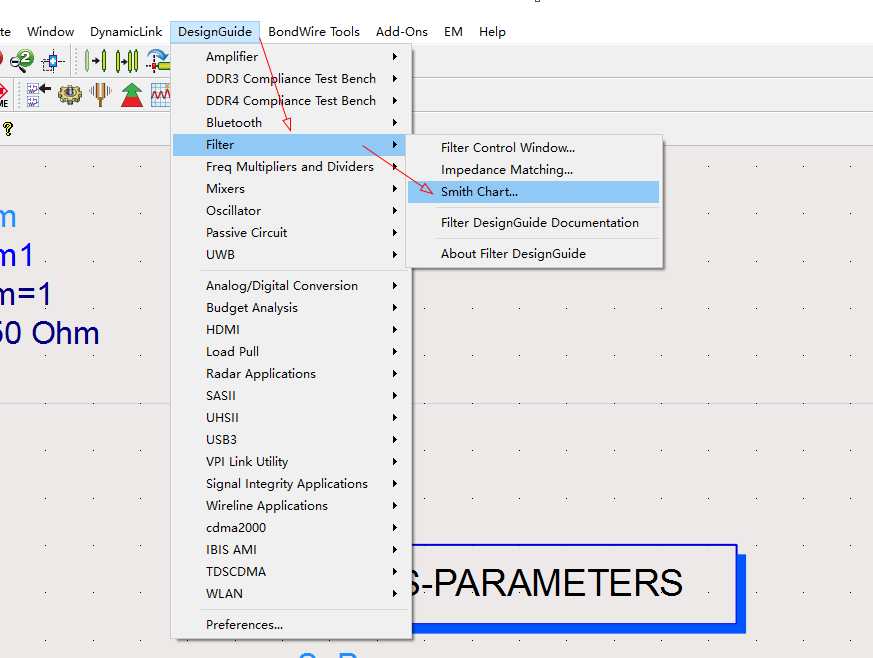
Task: Expand the UWB submenu arrow
Action: pos(394,254)
